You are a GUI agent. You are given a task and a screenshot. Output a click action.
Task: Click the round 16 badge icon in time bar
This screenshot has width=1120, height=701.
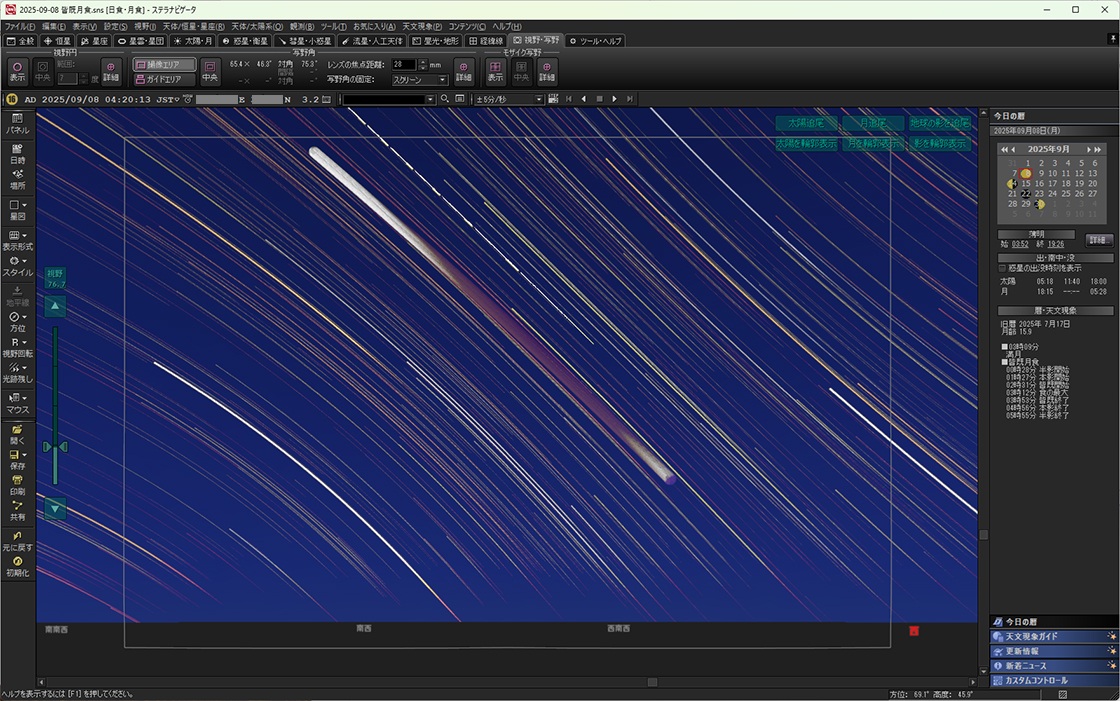11,99
